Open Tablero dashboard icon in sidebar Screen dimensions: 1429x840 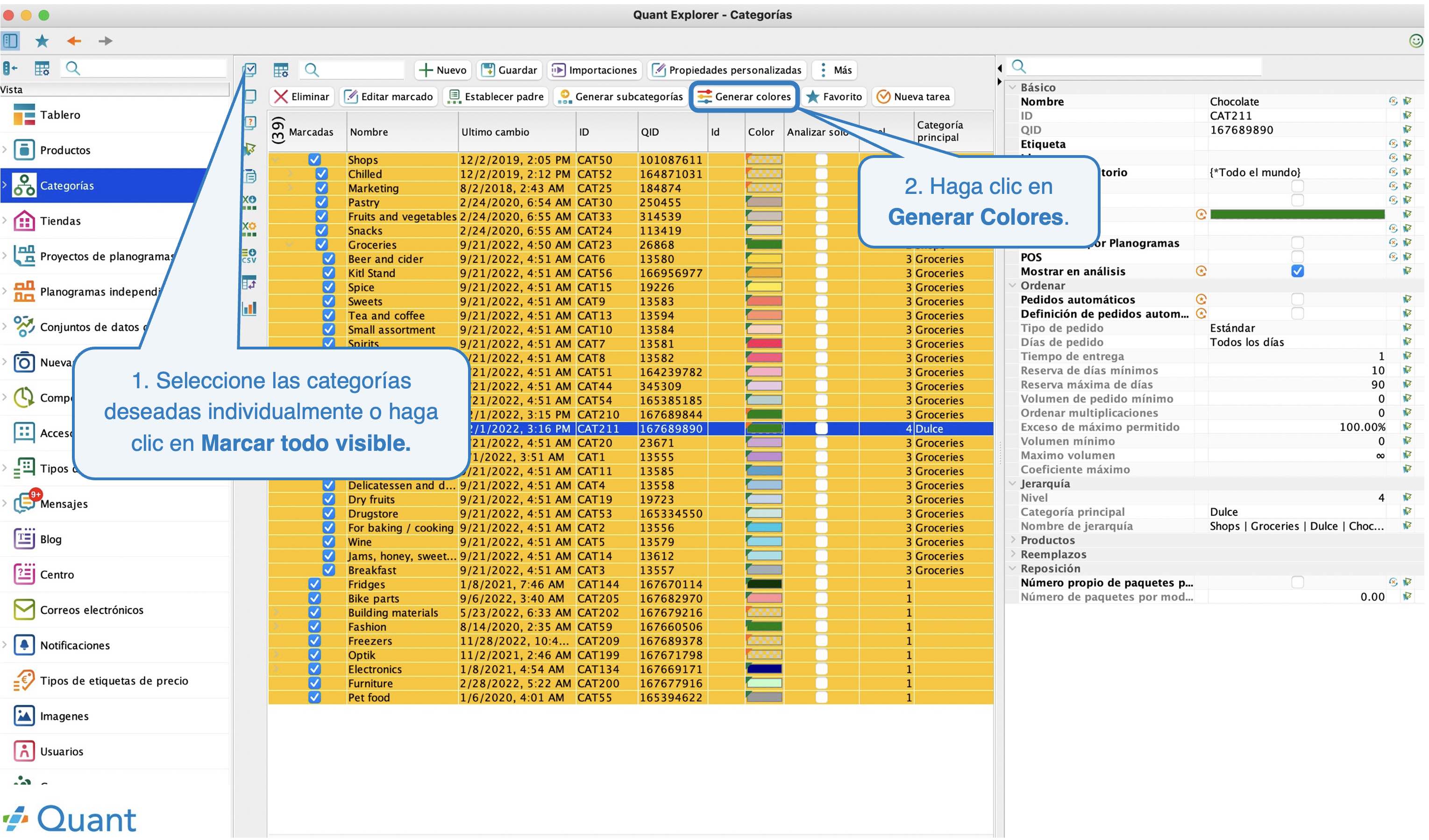(24, 114)
